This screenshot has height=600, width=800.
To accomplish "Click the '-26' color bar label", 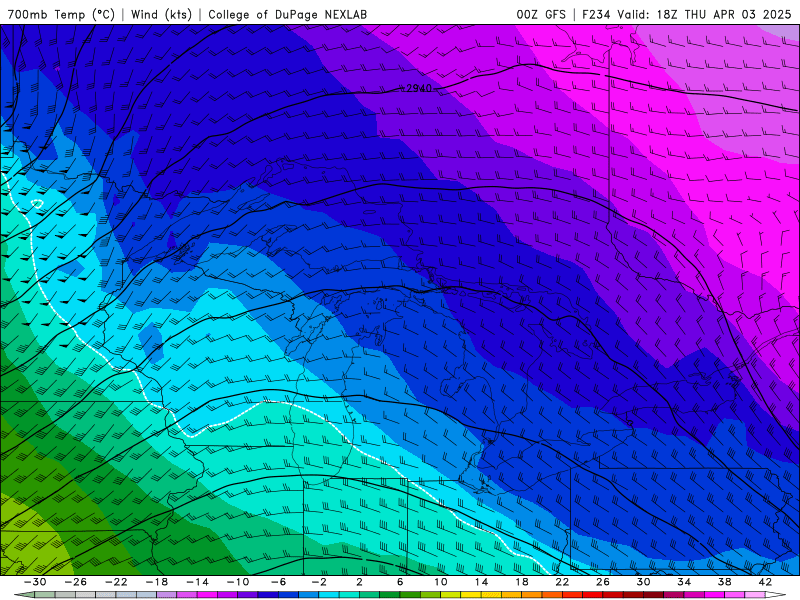I will (x=76, y=582).
